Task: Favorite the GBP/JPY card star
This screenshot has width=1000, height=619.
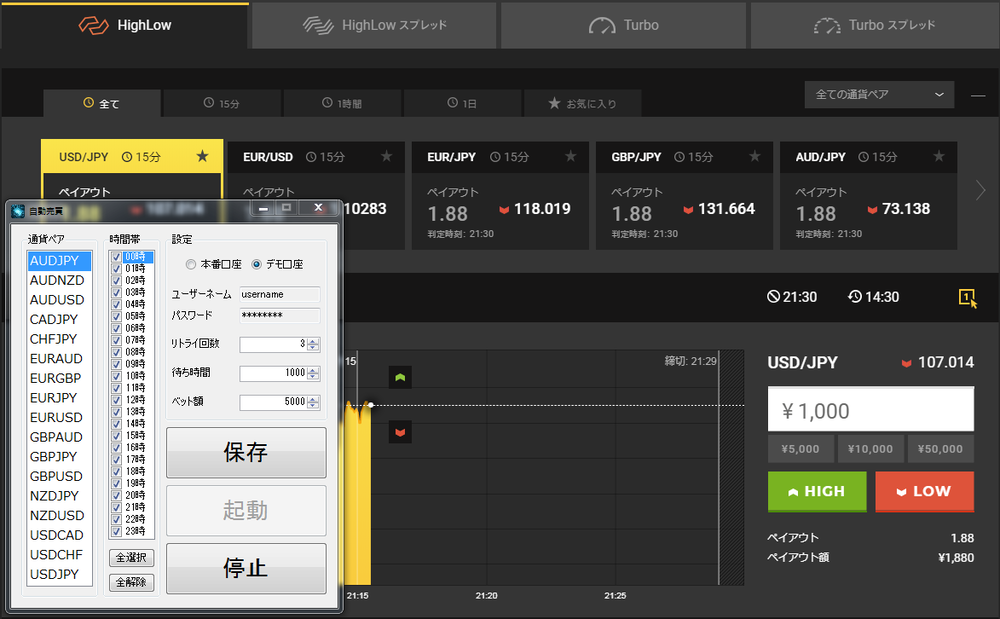Action: click(754, 156)
